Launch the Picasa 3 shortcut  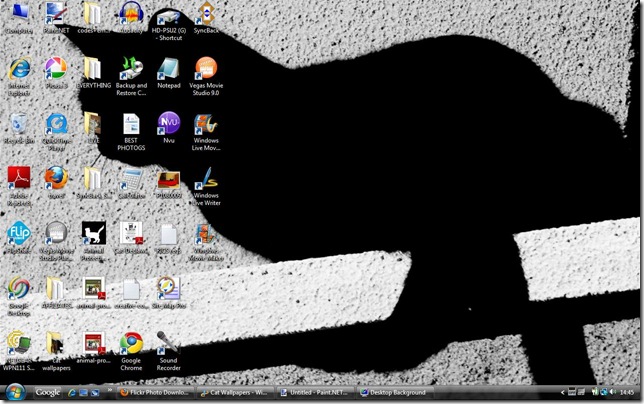click(x=56, y=73)
